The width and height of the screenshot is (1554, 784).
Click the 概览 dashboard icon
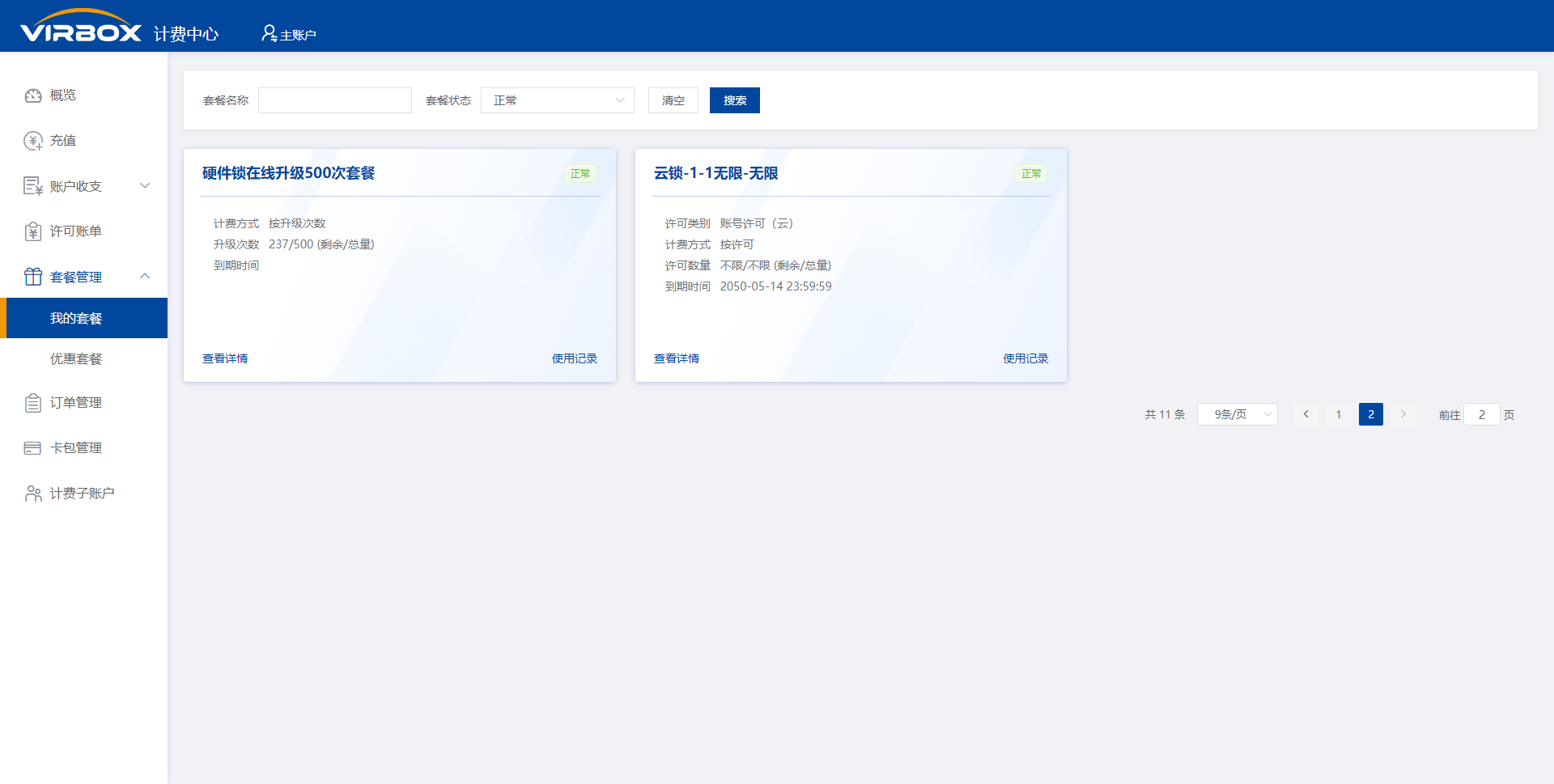[33, 95]
